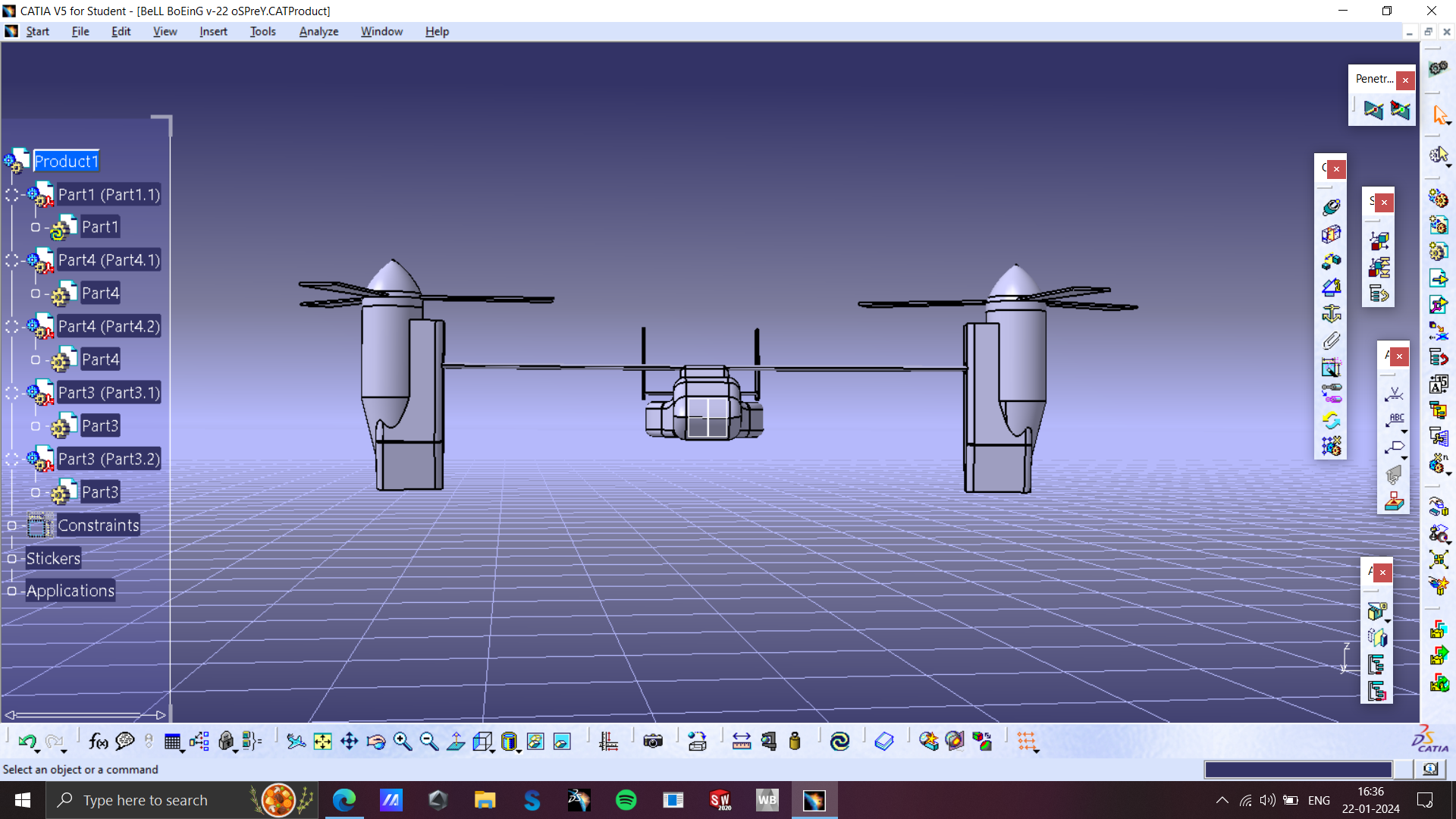Click the Zoom Out magnifier icon
Viewport: 1456px width, 819px height.
[428, 741]
